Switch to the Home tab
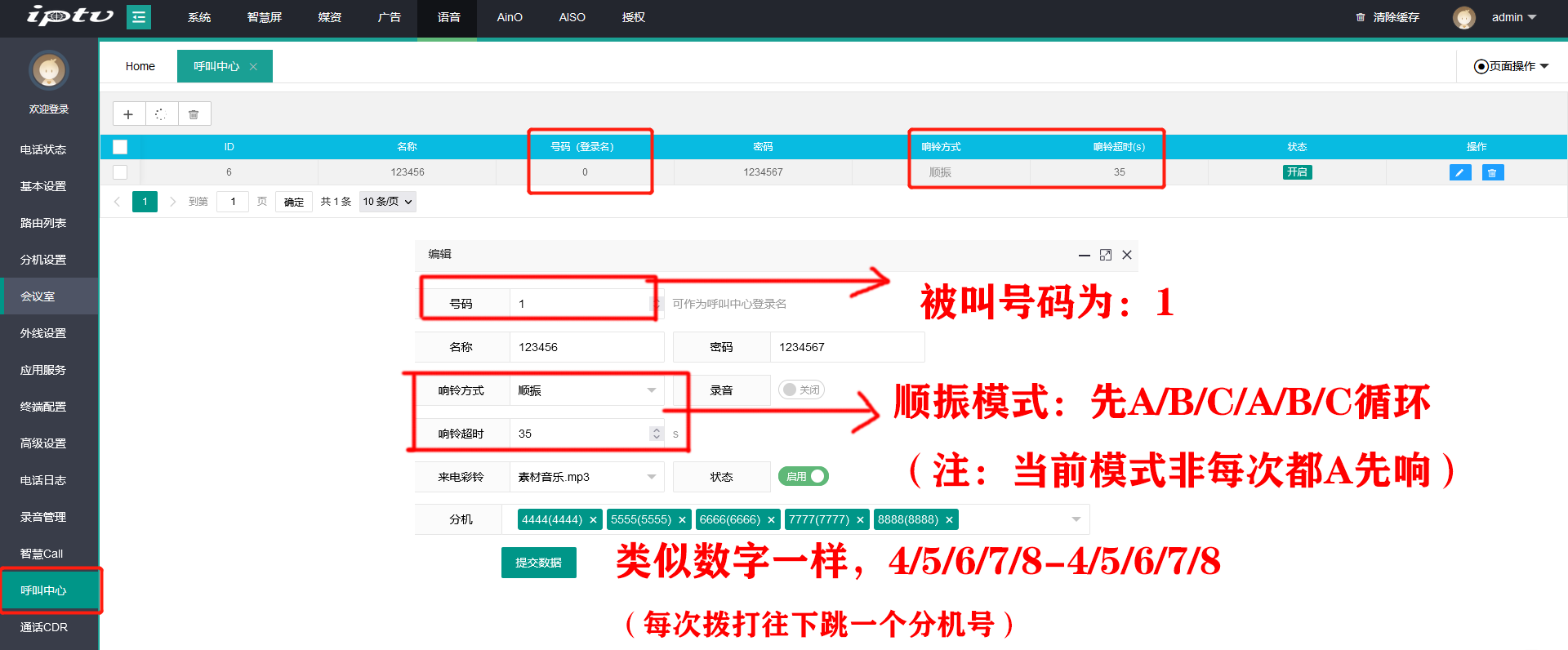Screen dimensions: 1568x650 pos(140,66)
